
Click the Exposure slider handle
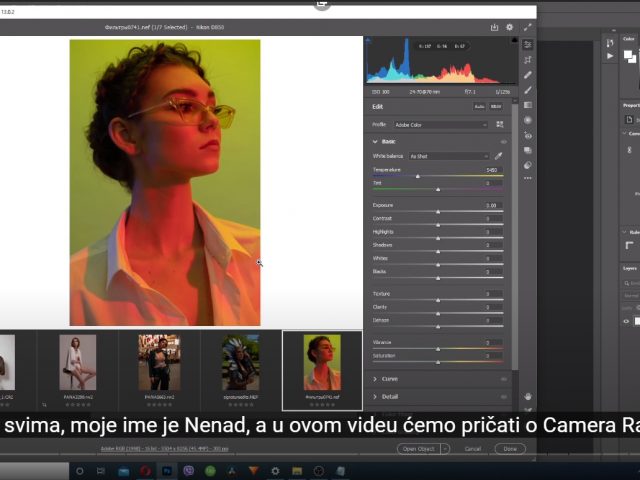tap(438, 212)
